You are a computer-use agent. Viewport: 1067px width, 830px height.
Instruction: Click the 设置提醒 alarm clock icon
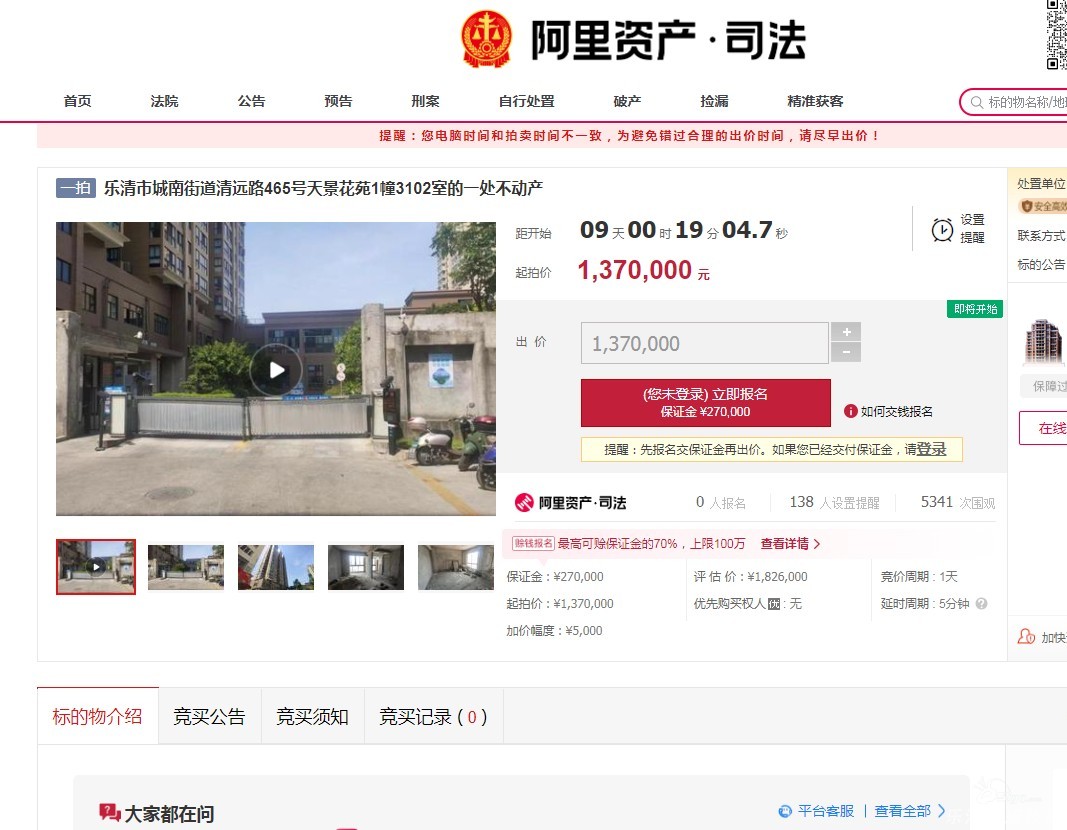[x=942, y=230]
